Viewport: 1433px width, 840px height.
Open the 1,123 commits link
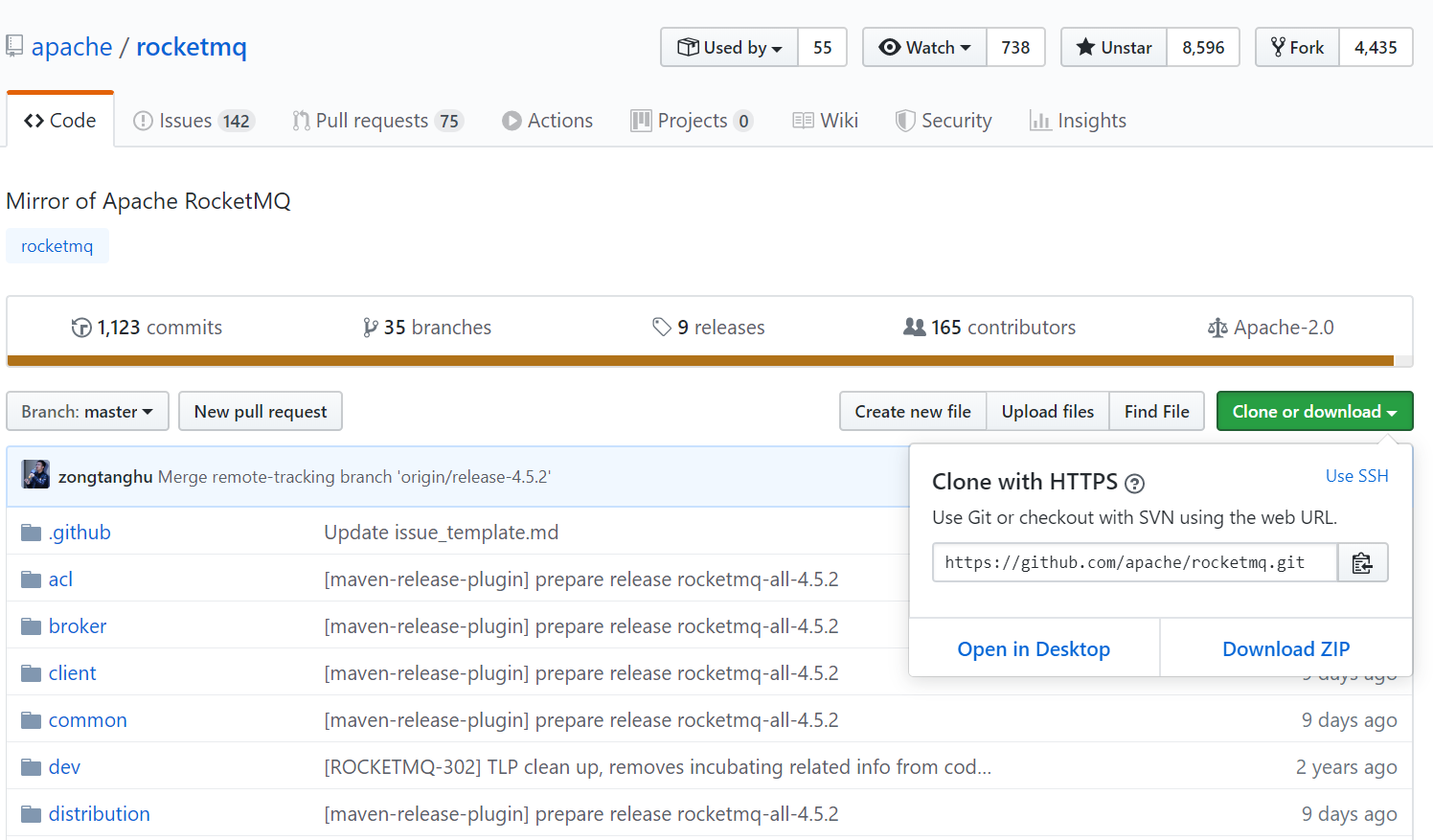point(147,328)
